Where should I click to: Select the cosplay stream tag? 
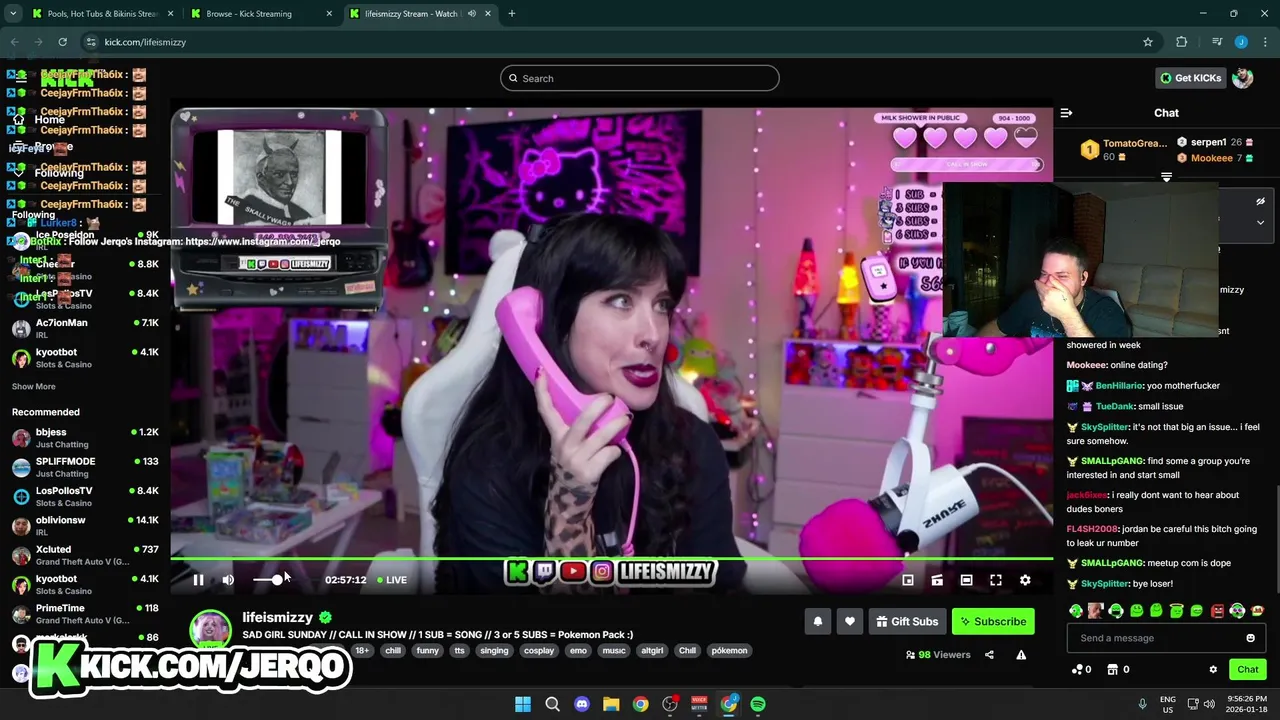click(539, 650)
